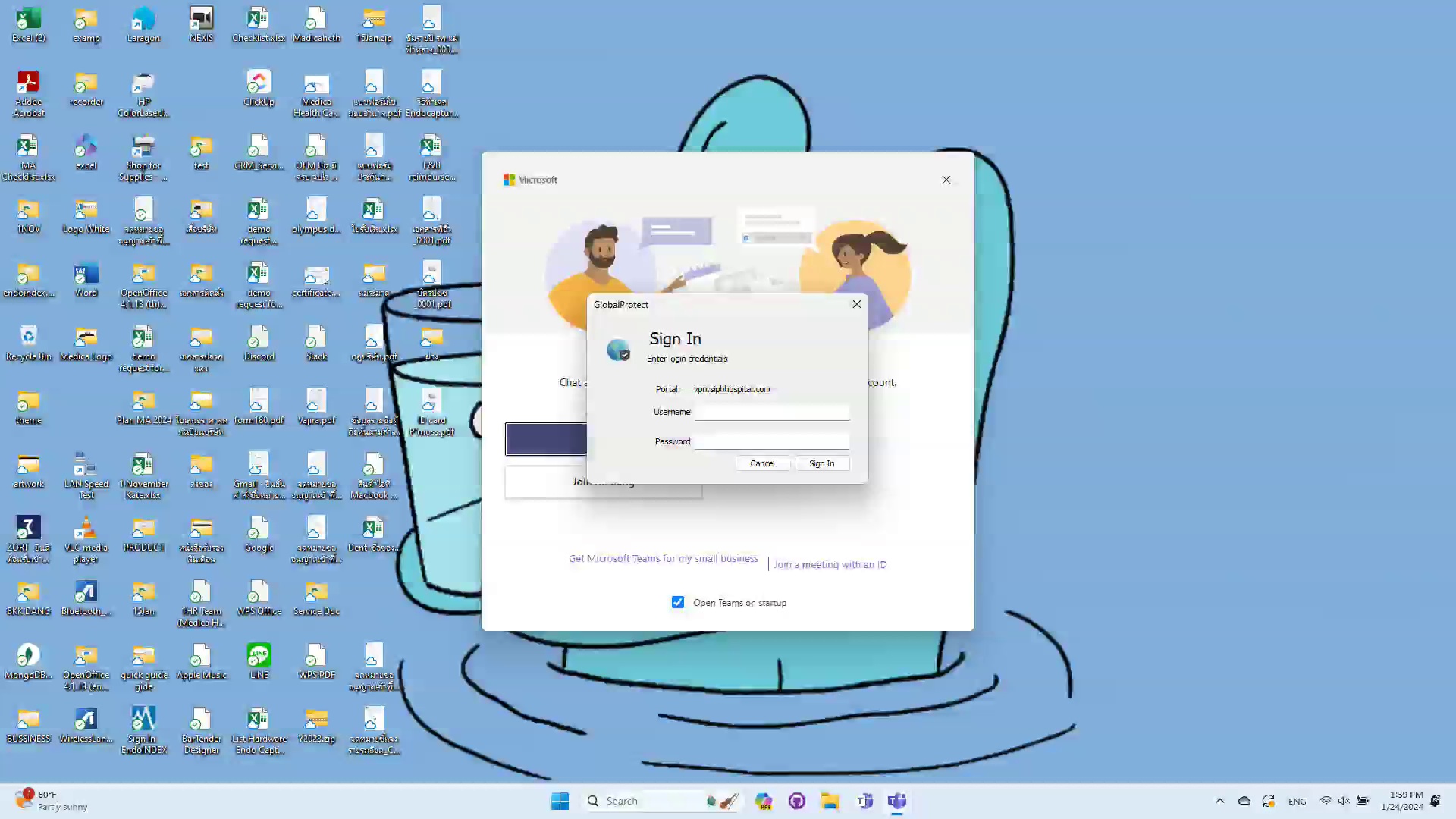Open the ENG language indicator
The height and width of the screenshot is (819, 1456).
1297,801
